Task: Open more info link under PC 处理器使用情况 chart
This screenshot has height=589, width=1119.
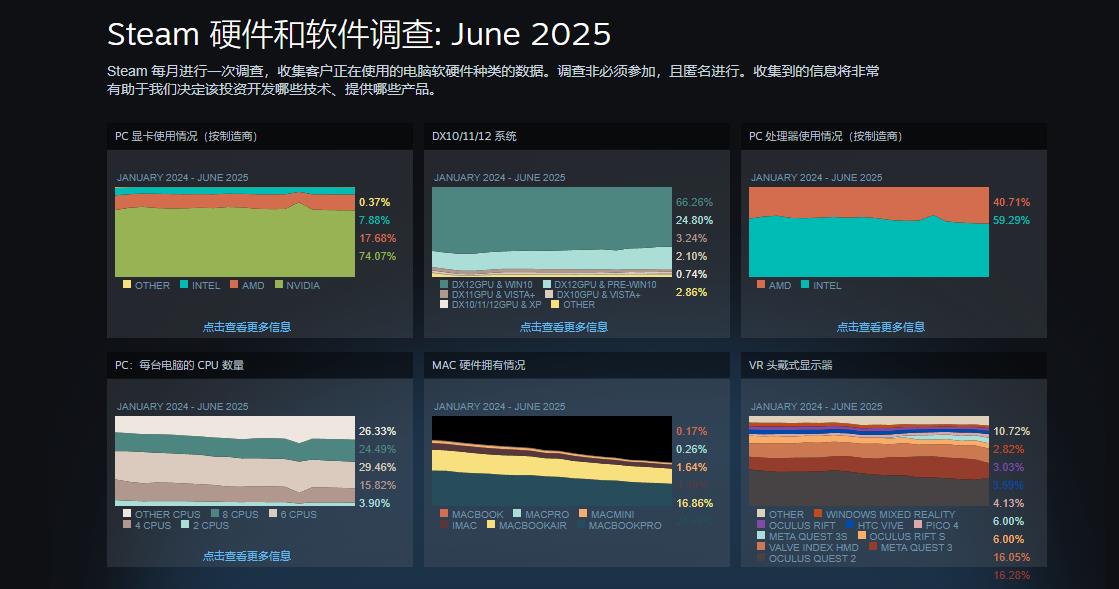Action: (x=880, y=327)
